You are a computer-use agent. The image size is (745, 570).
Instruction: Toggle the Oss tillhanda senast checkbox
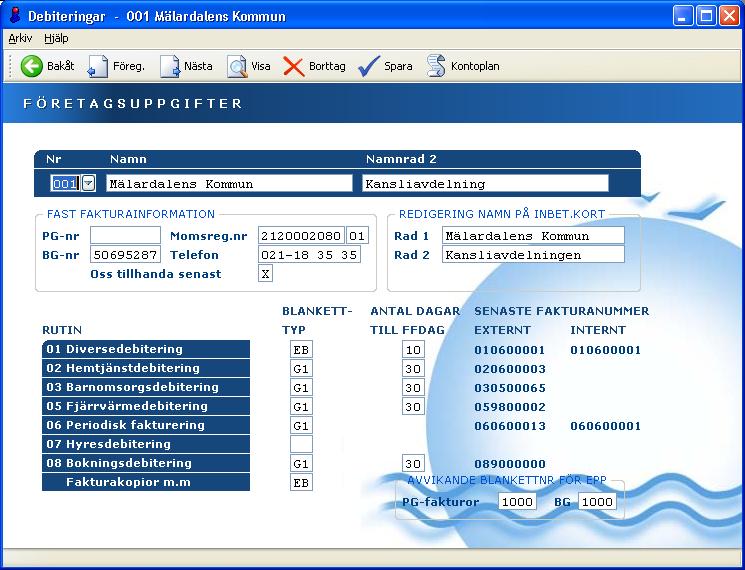click(x=265, y=274)
